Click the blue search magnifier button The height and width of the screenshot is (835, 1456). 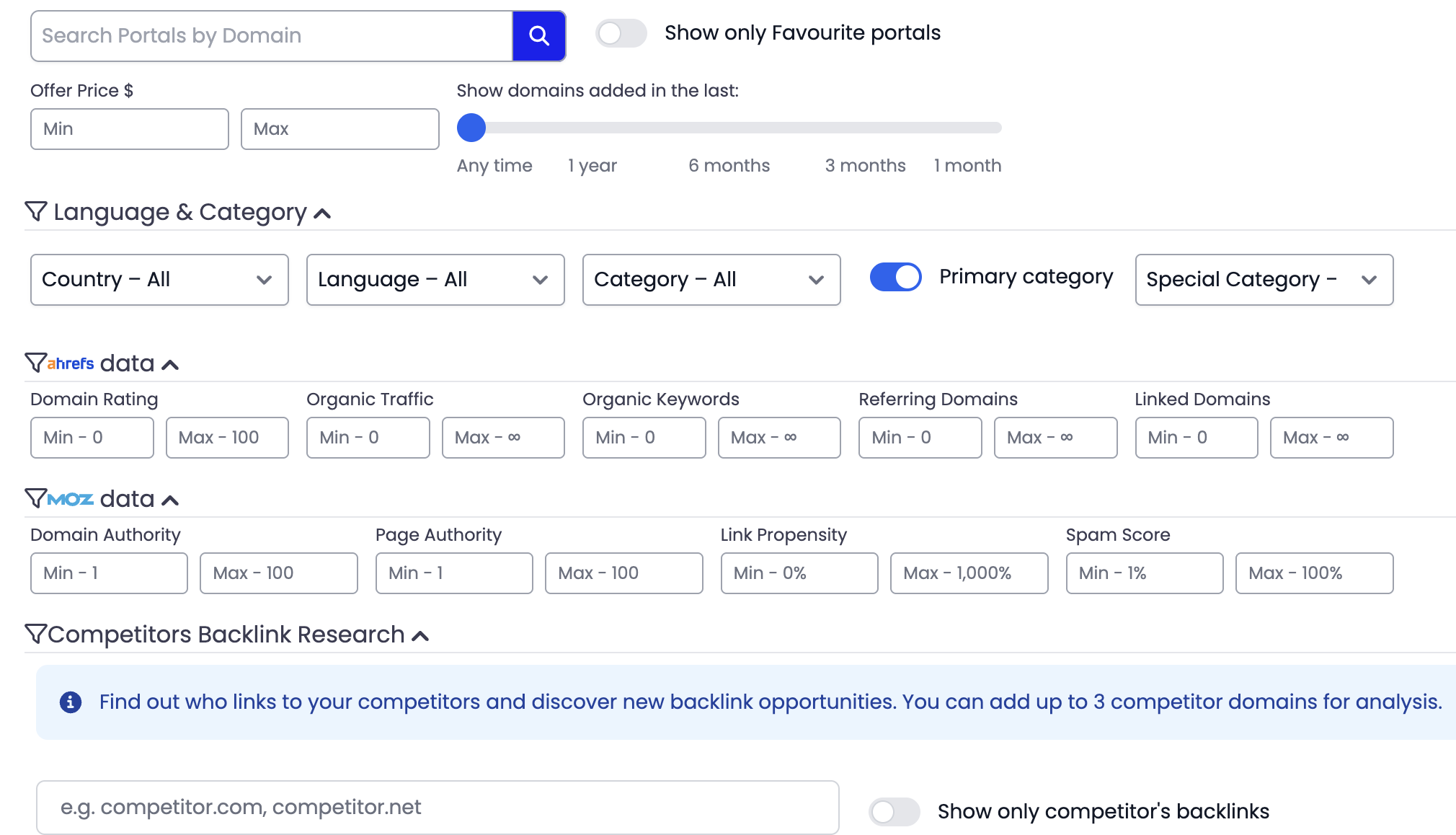(x=538, y=35)
